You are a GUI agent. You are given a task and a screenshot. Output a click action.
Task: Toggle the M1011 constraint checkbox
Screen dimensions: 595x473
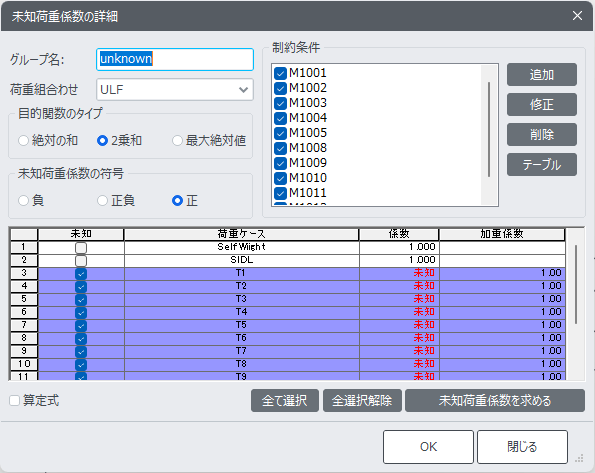coord(280,193)
